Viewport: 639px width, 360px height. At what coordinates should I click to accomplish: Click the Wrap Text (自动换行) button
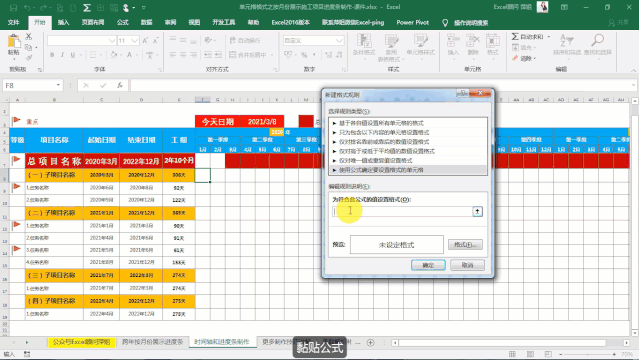pos(245,40)
